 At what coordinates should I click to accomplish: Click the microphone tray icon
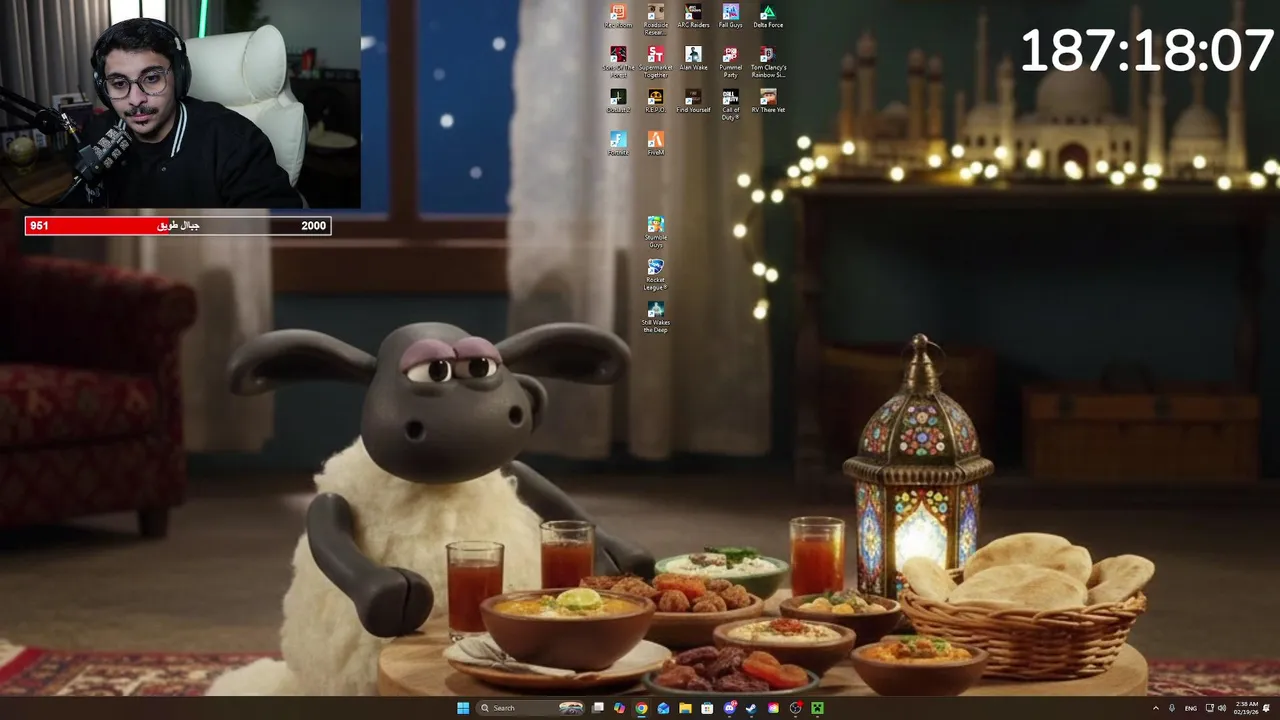(x=1172, y=708)
